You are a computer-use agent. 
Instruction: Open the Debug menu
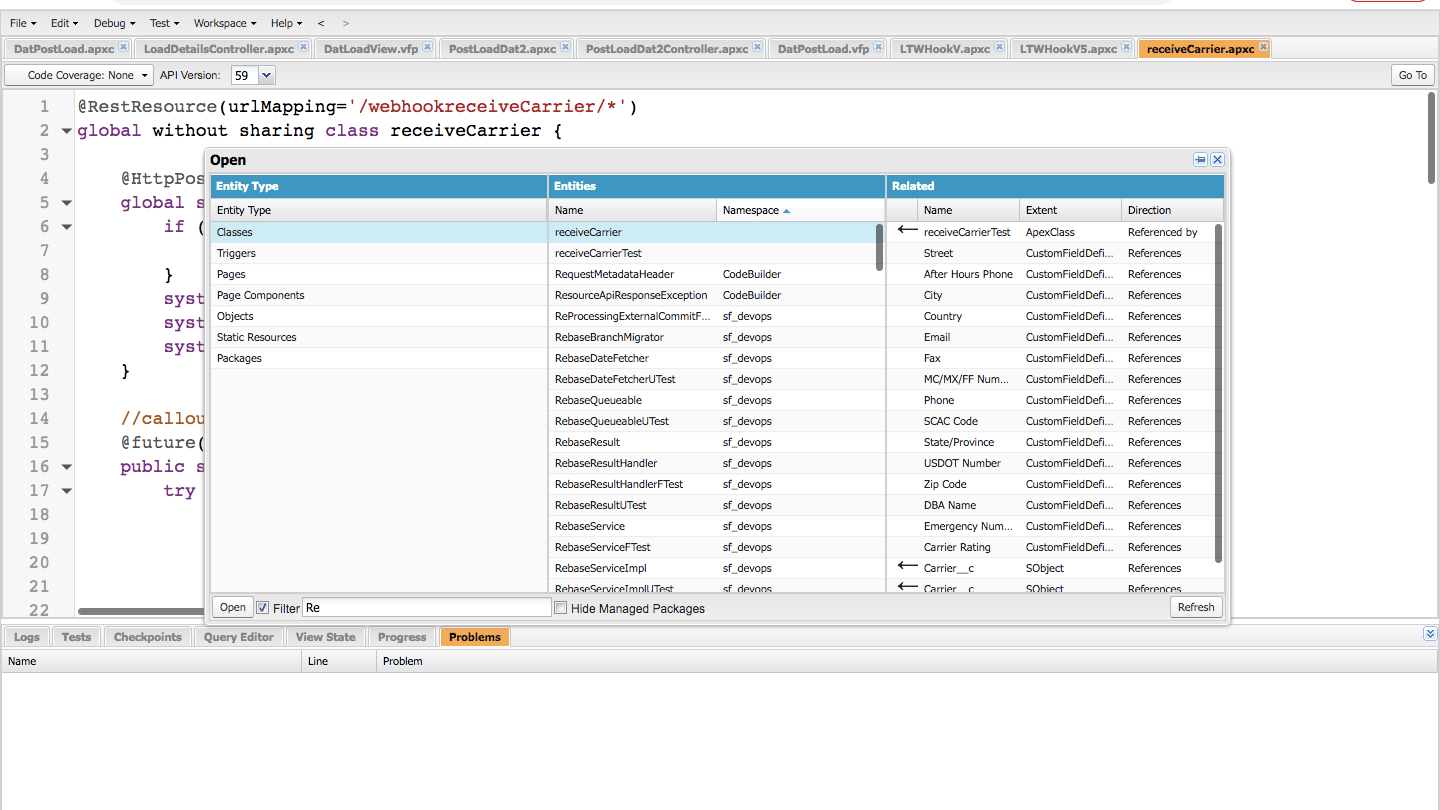coord(114,23)
